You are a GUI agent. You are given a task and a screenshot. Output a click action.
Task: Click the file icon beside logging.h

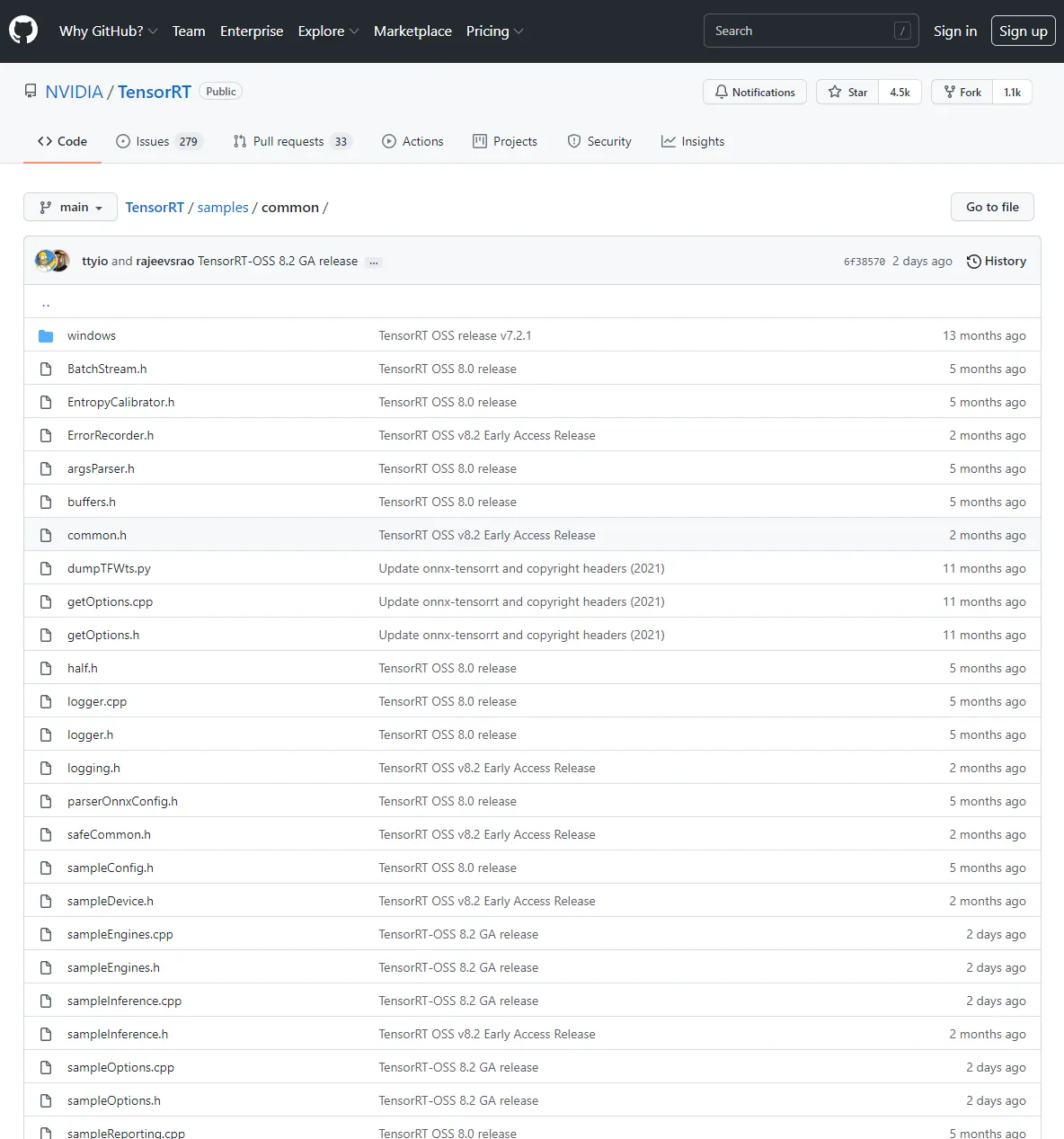46,768
